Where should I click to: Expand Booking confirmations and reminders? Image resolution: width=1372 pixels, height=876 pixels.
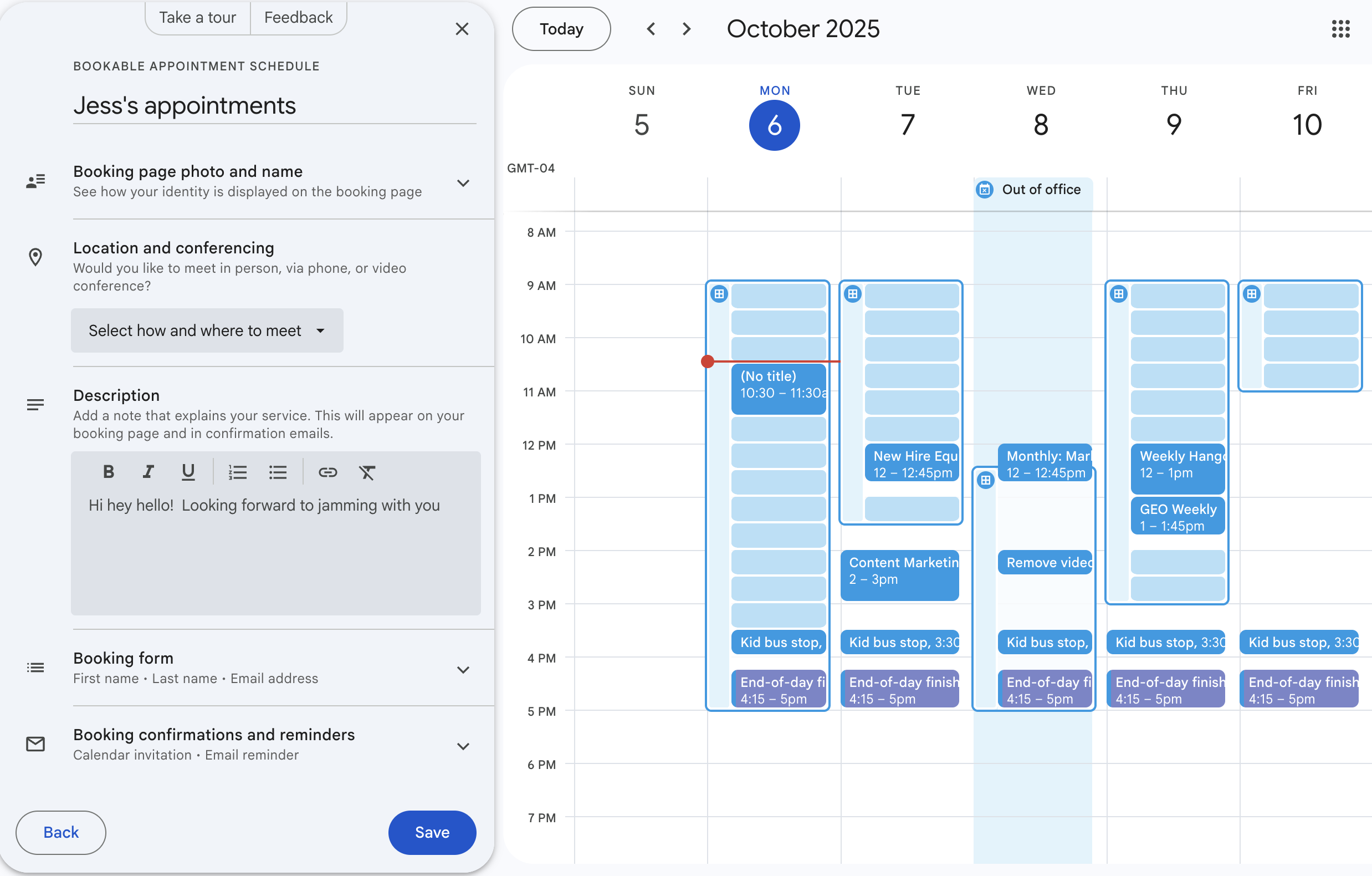(463, 746)
